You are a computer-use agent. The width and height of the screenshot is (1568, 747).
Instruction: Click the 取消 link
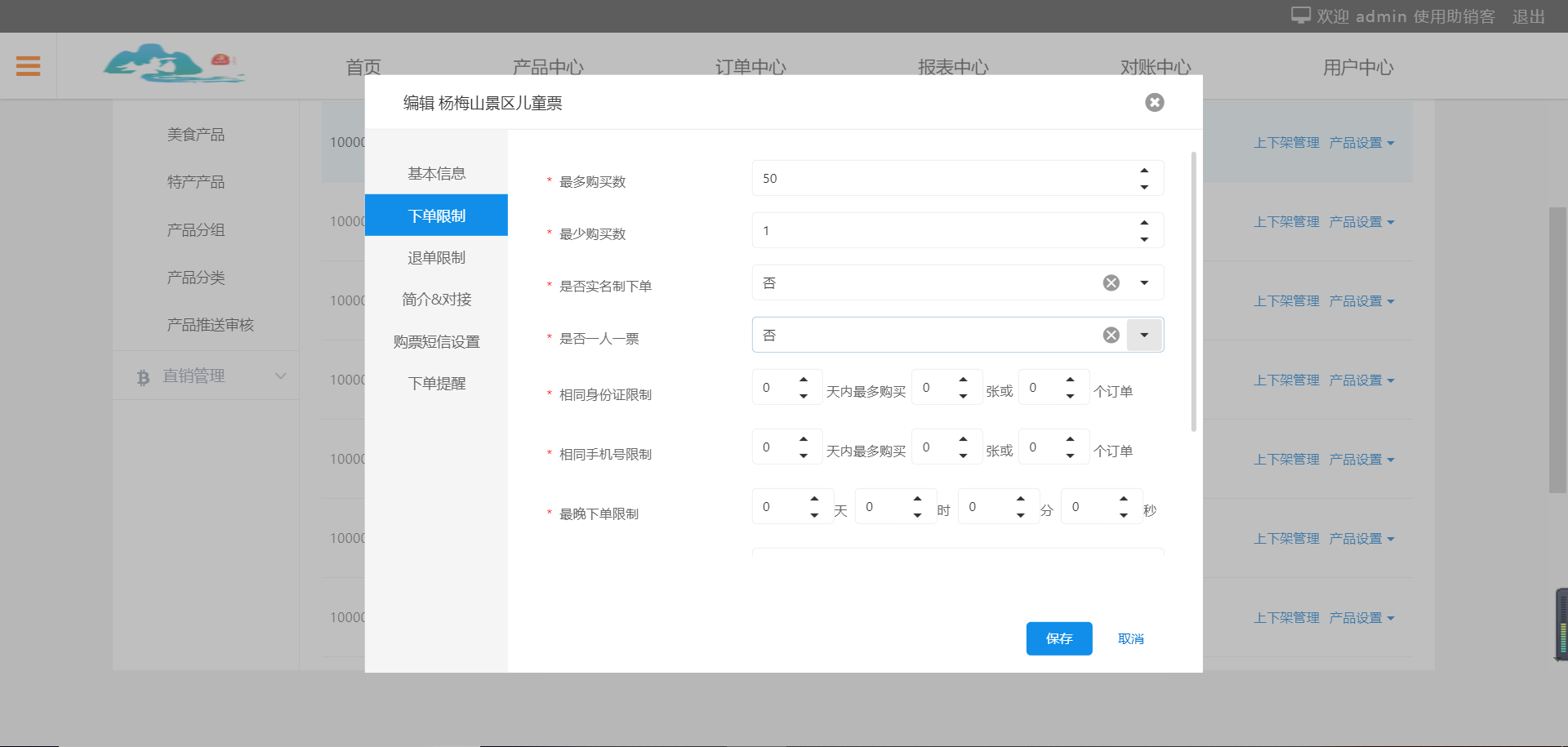(1130, 638)
